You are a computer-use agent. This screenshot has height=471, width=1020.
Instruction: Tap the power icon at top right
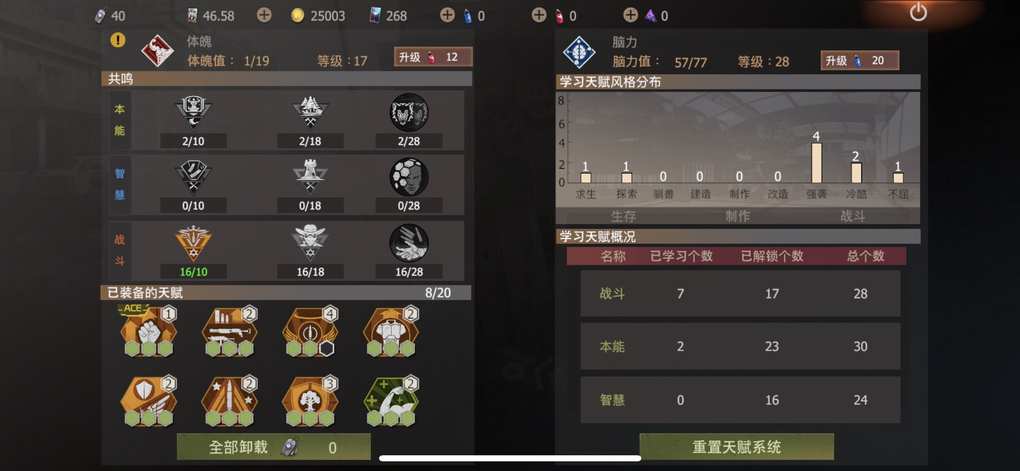(x=918, y=12)
